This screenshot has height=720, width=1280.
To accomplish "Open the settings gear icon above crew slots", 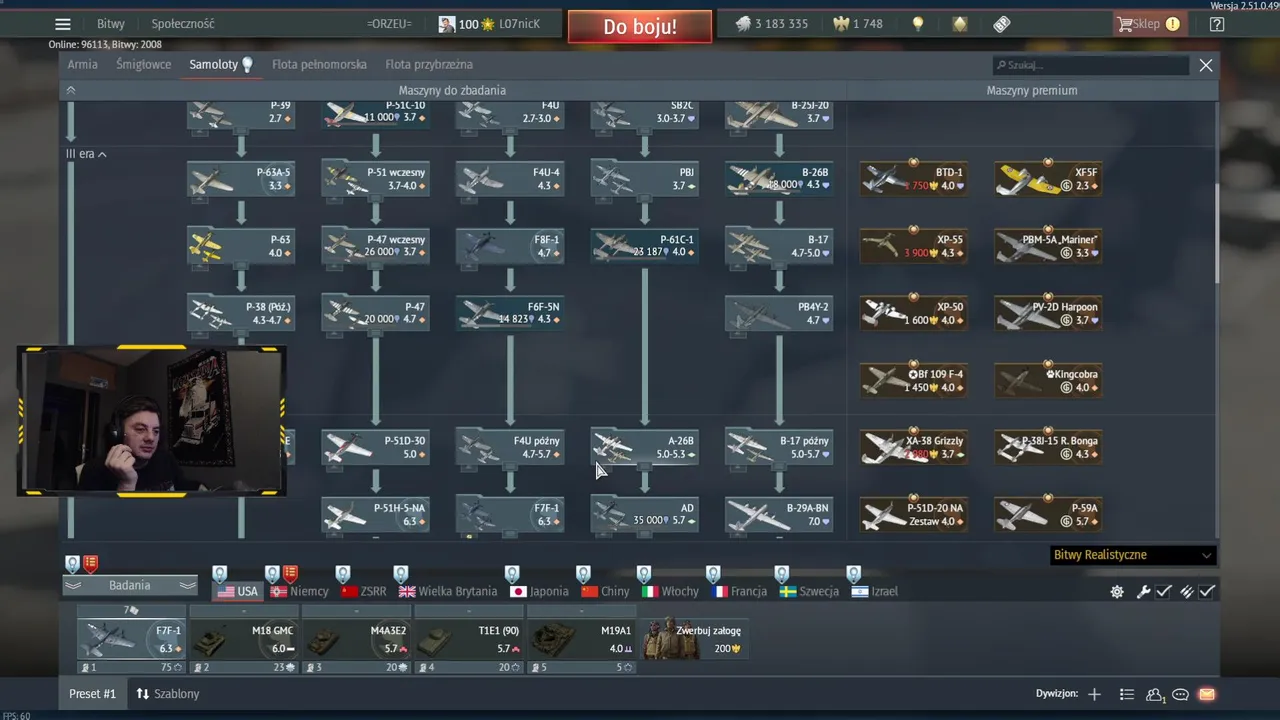I will tap(1117, 591).
